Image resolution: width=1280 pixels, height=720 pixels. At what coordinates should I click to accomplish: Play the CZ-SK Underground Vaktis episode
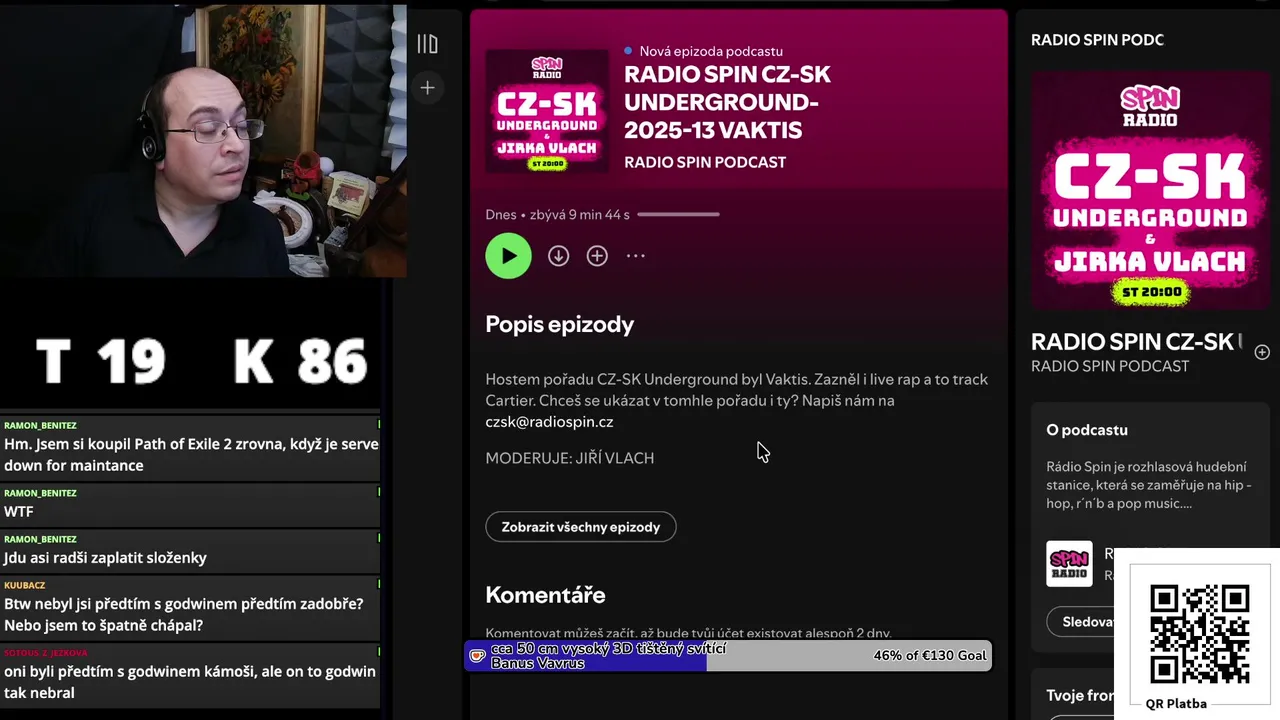(508, 256)
